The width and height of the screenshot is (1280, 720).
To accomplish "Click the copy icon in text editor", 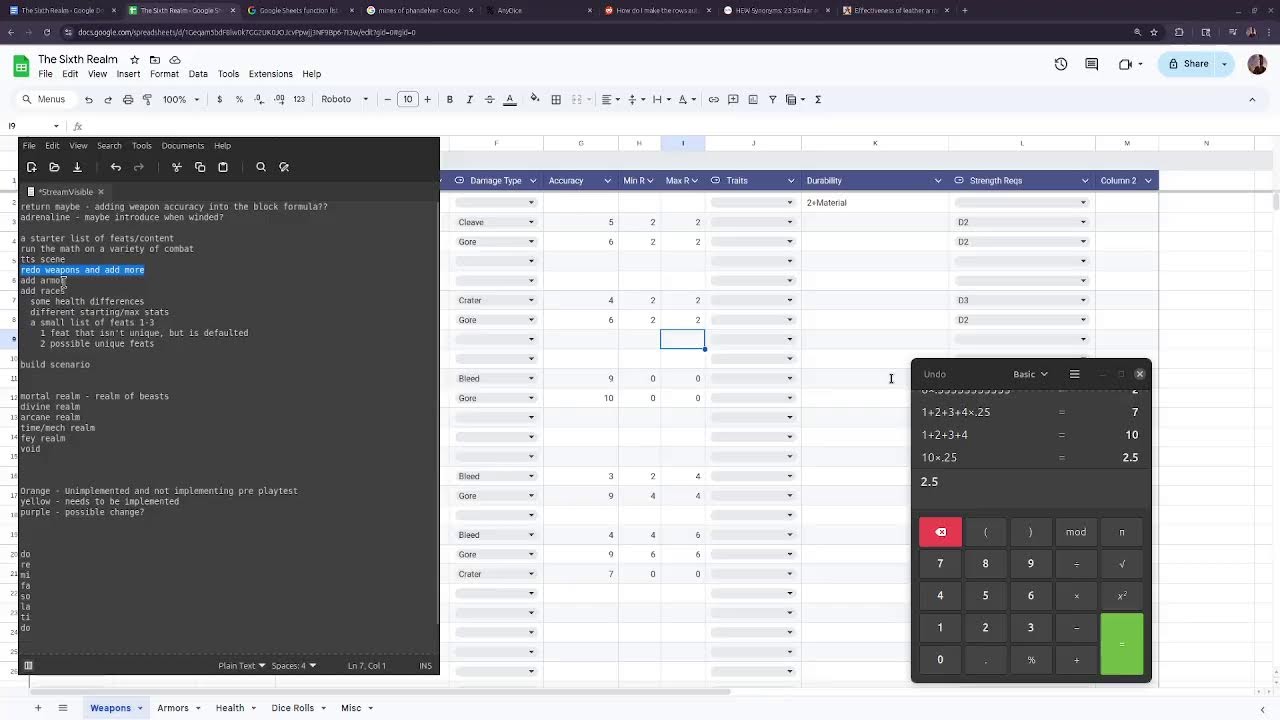I will coord(200,167).
